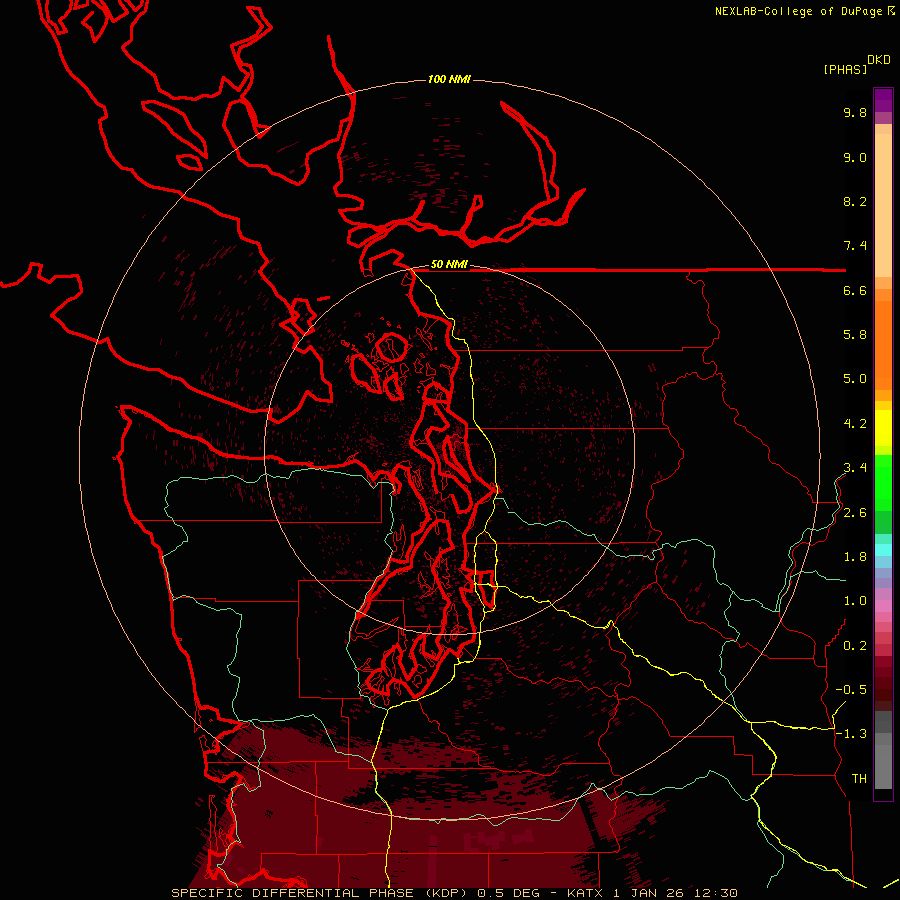Click the DKD label above the color scale

point(879,59)
